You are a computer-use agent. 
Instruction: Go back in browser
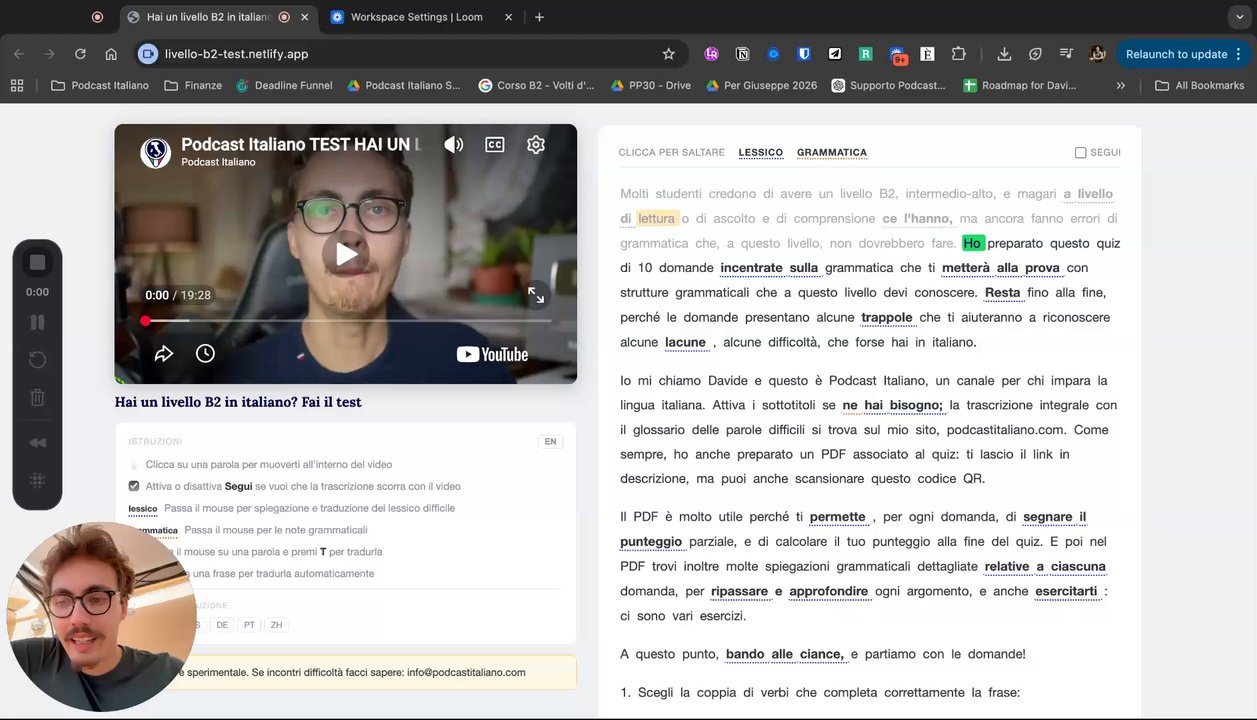tap(19, 54)
